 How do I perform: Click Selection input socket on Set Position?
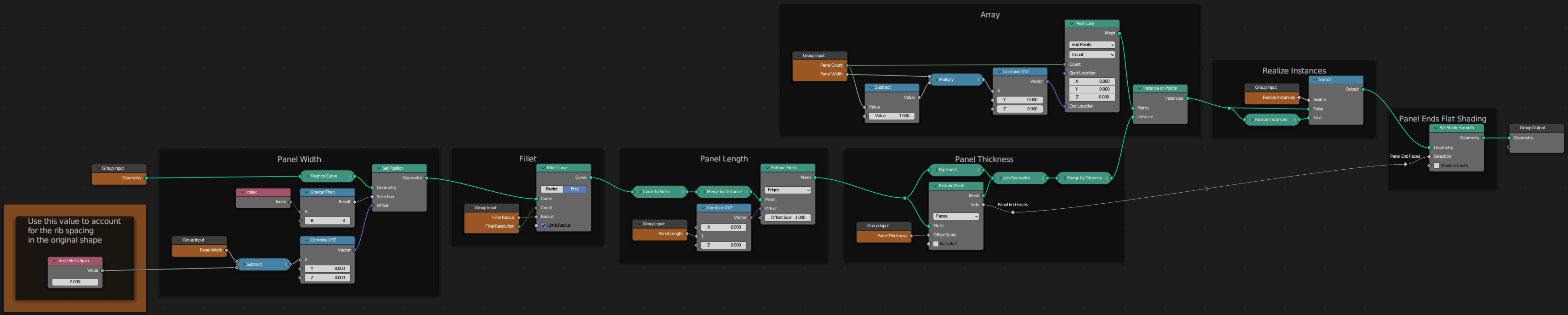(373, 197)
